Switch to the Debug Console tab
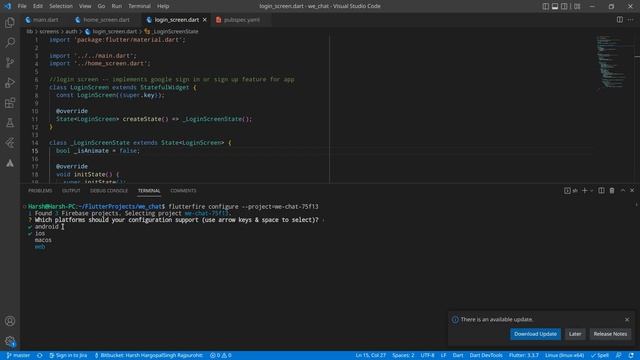640x360 pixels. coord(109,191)
